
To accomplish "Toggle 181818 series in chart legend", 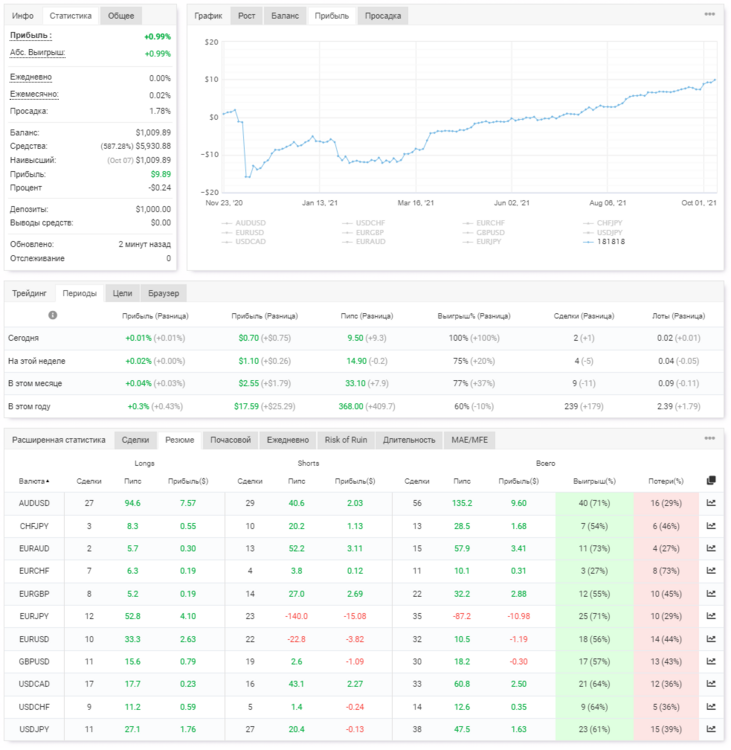I will (x=604, y=242).
